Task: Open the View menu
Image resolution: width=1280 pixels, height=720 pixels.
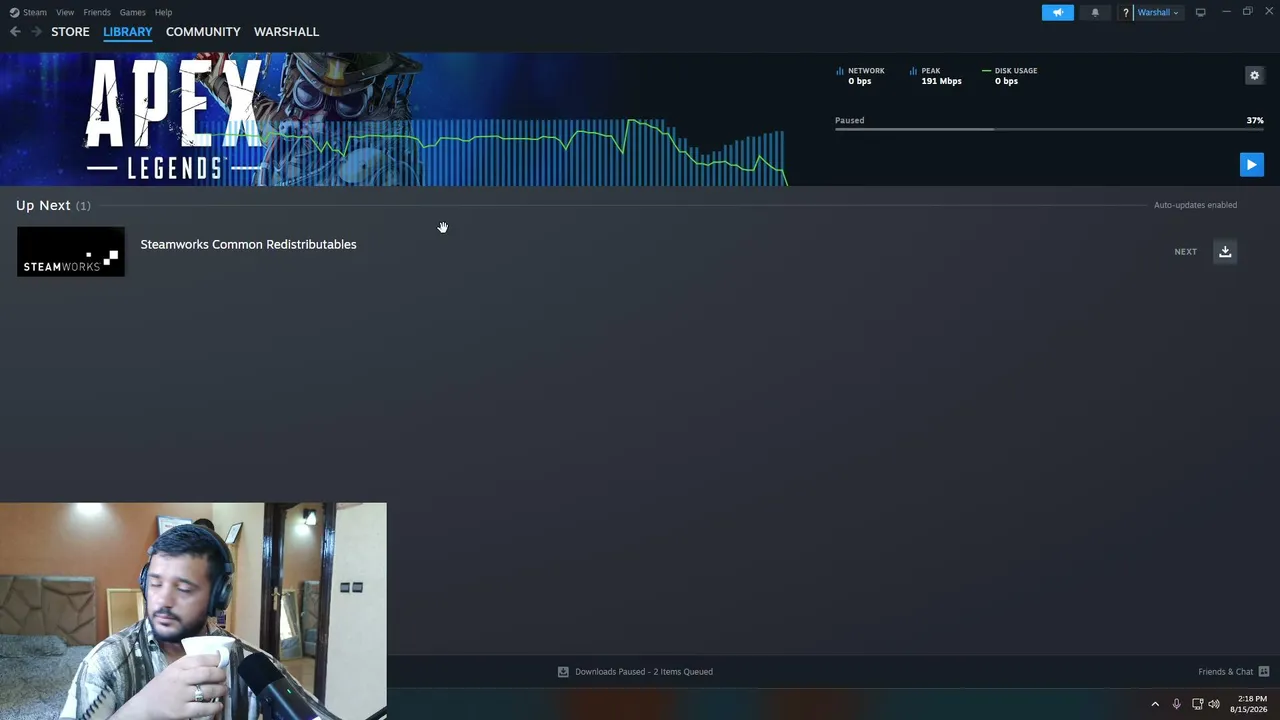Action: (65, 12)
